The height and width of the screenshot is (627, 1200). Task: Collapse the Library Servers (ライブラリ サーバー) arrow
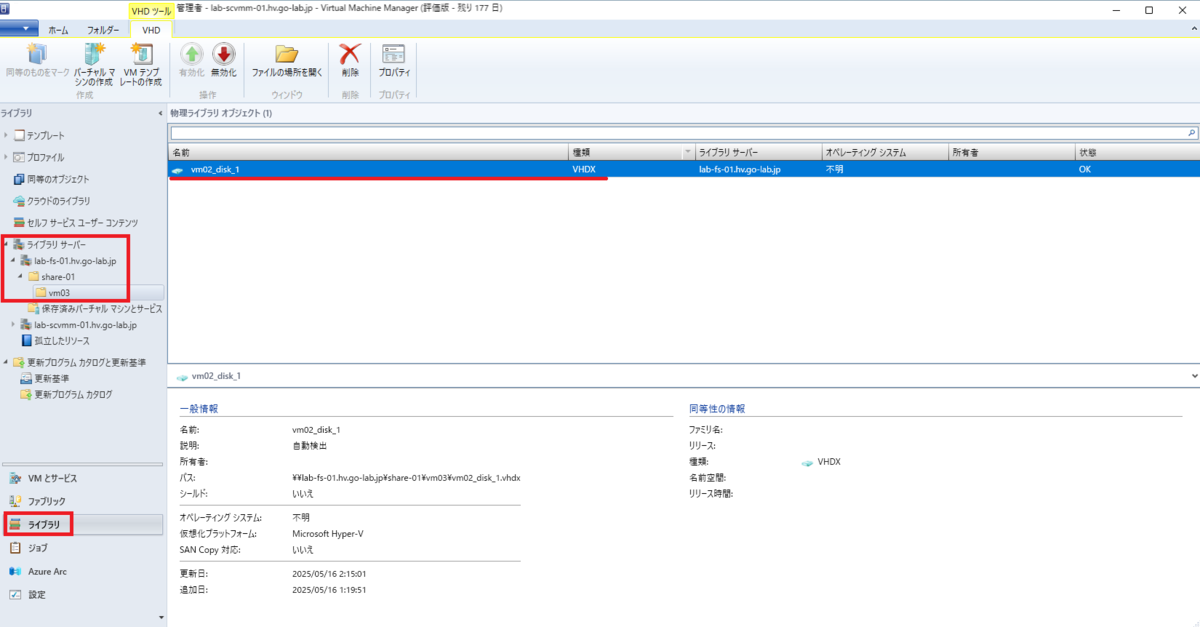point(6,245)
